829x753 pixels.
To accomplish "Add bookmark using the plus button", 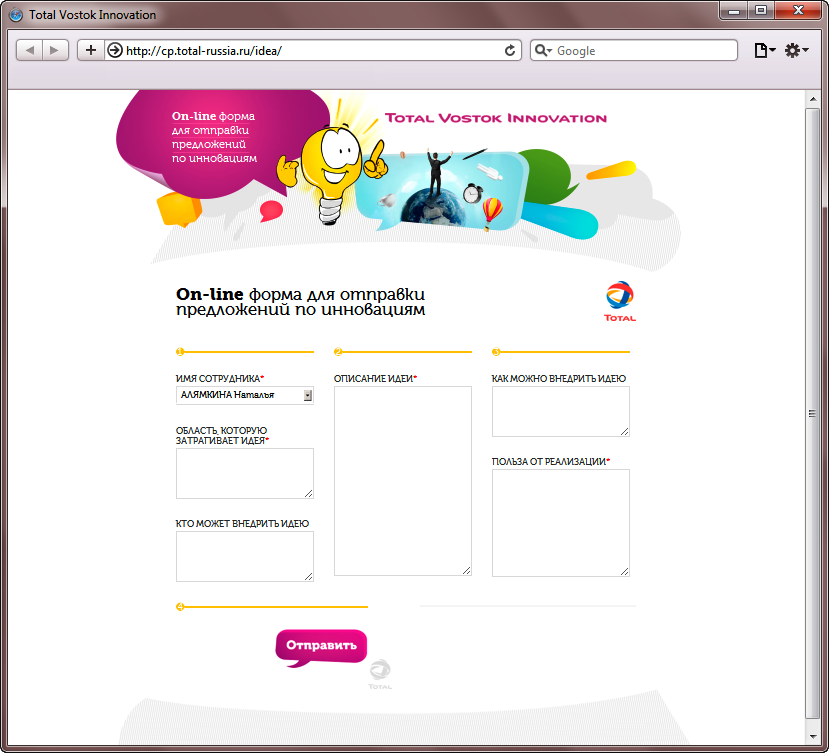I will tap(91, 50).
